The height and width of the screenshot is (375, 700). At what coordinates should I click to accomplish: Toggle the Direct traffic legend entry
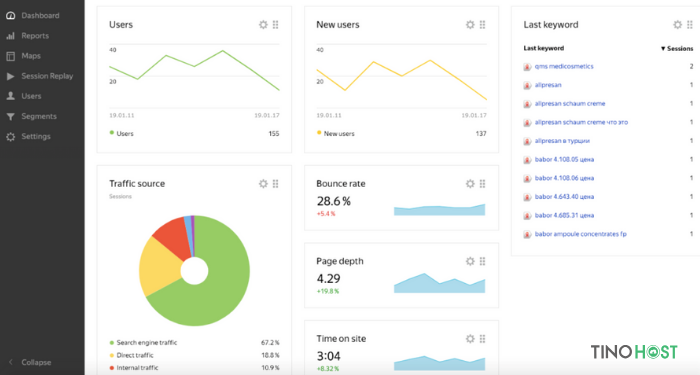tap(131, 355)
